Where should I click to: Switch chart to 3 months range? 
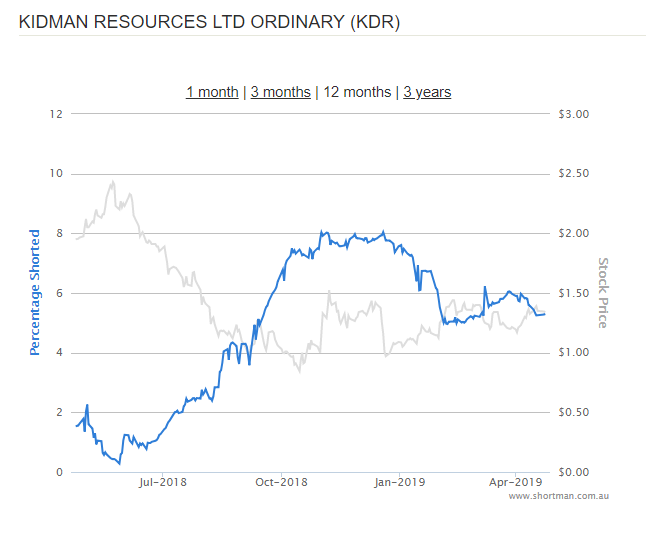281,92
